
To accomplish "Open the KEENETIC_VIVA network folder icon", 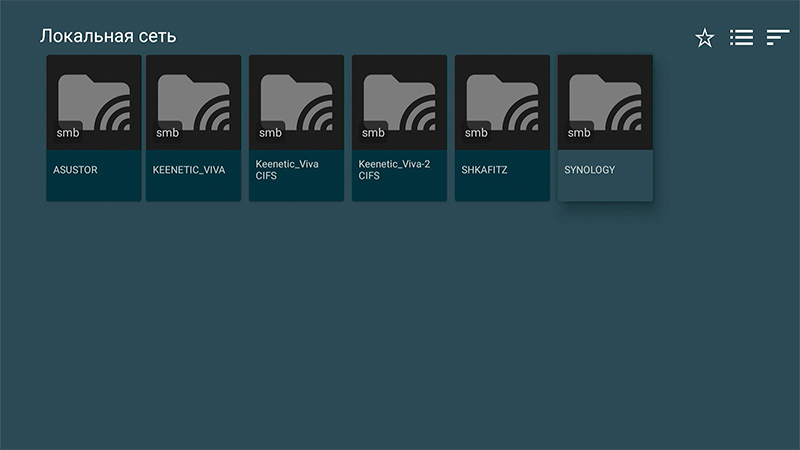I will coord(193,102).
